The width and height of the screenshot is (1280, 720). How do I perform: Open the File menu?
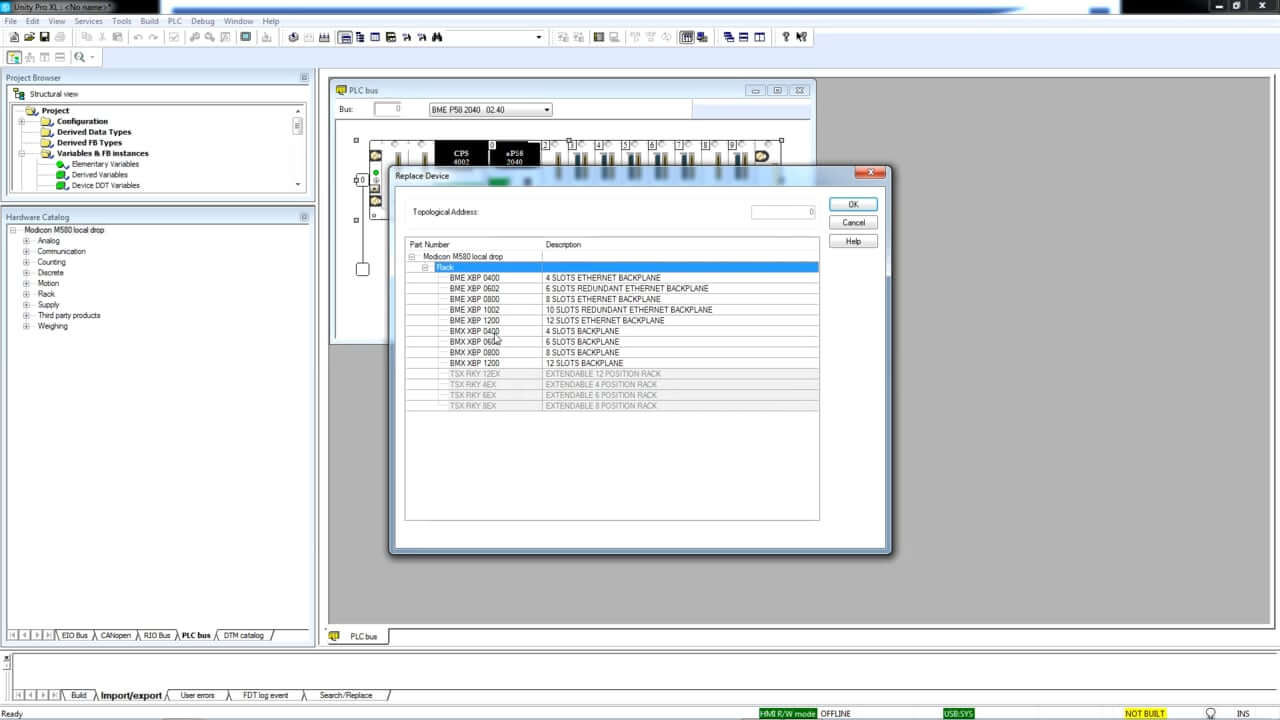point(11,21)
